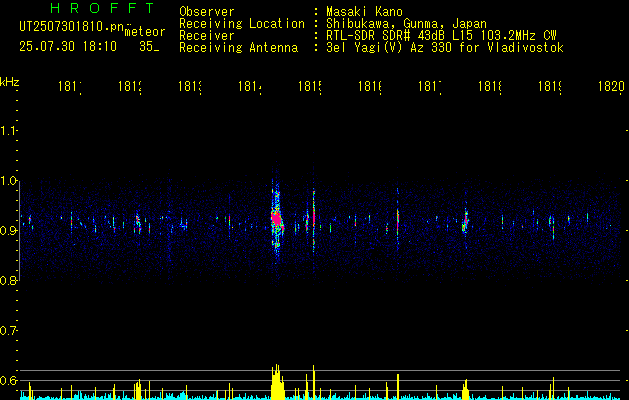Image resolution: width=629 pixels, height=400 pixels.
Task: Click the '1.1' frequency axis label
Action: point(8,130)
